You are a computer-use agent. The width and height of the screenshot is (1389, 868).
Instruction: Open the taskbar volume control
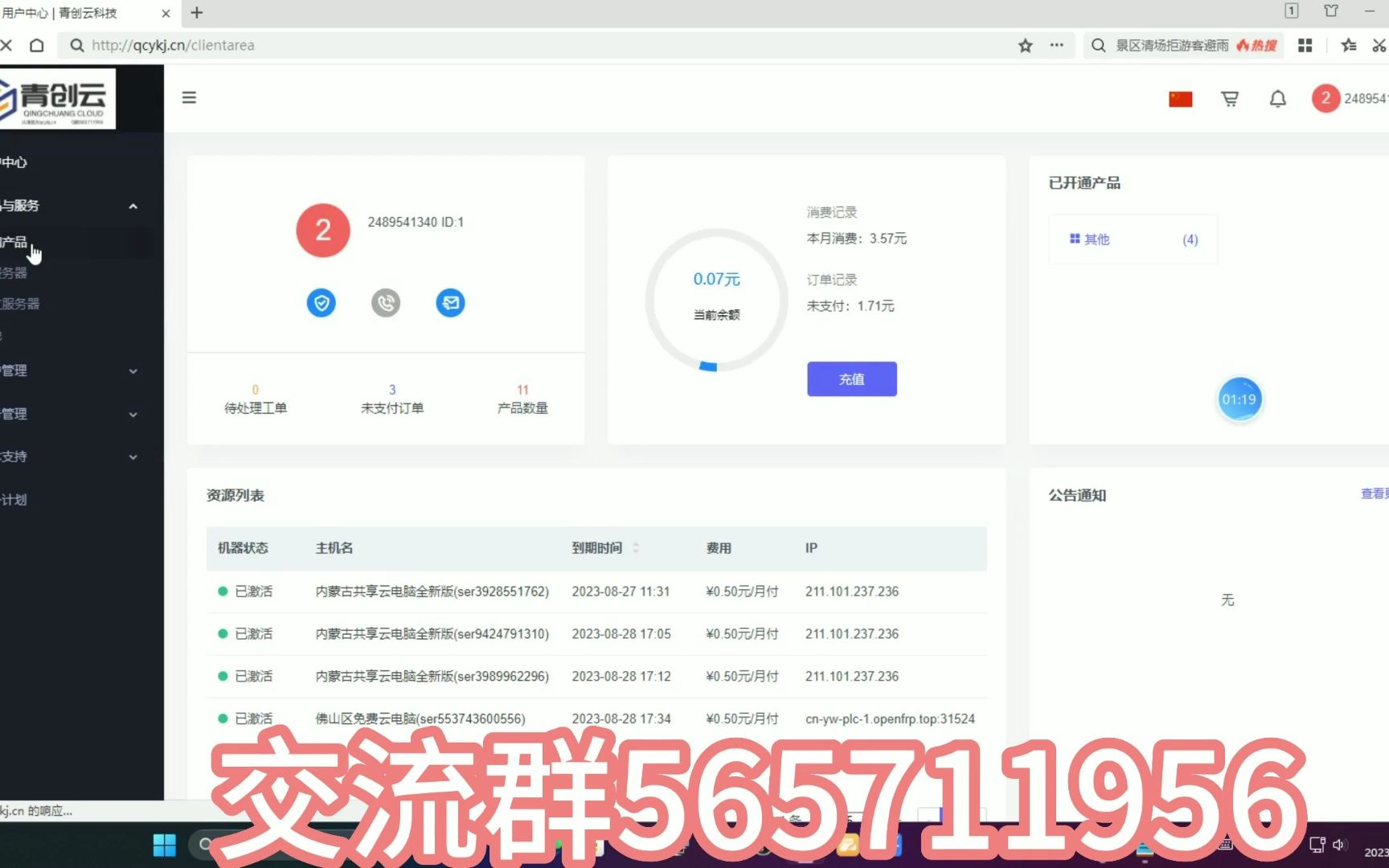click(x=1338, y=845)
